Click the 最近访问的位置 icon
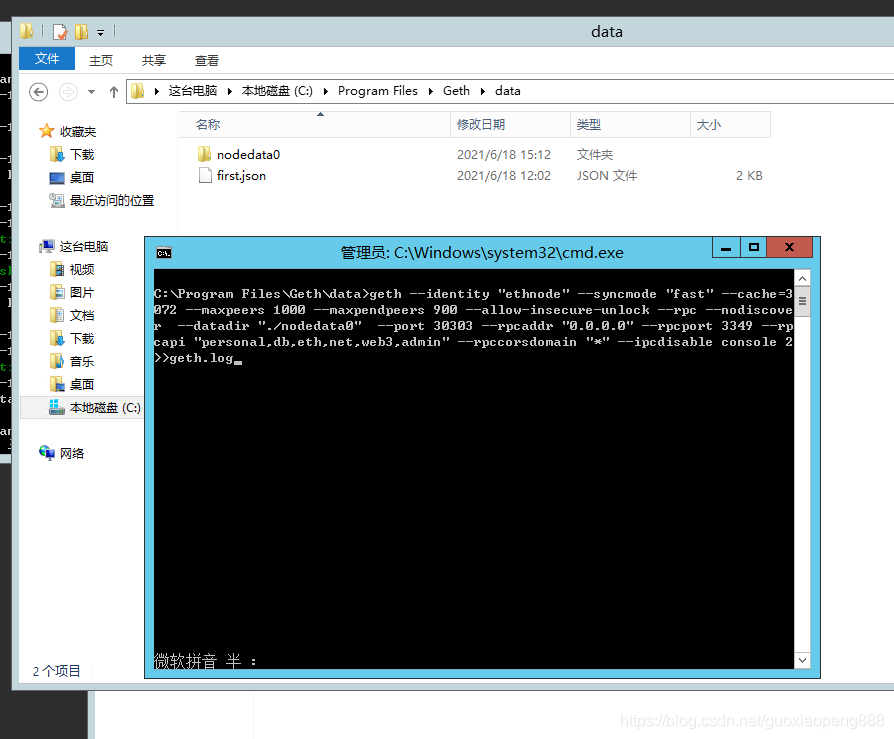 tap(56, 200)
